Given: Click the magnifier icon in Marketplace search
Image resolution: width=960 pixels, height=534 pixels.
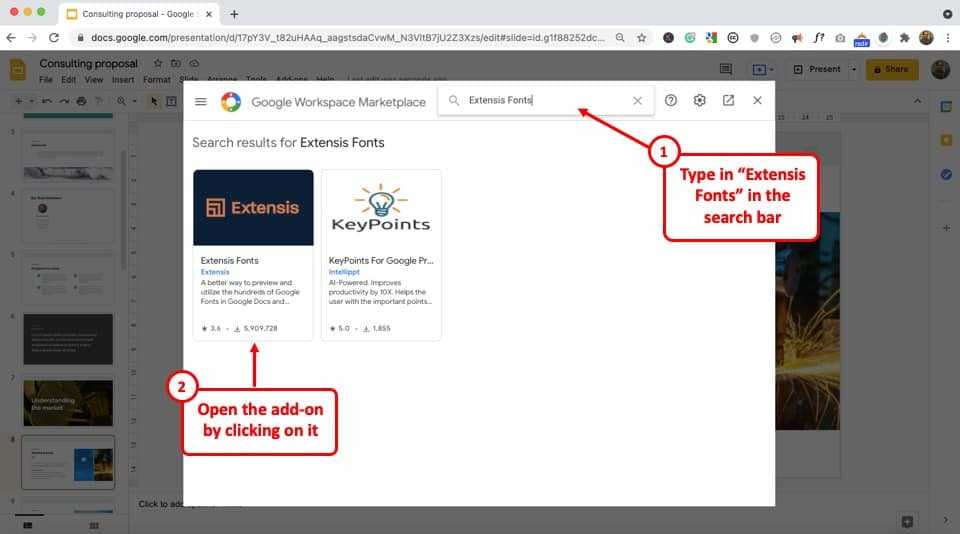Looking at the screenshot, I should pos(455,101).
